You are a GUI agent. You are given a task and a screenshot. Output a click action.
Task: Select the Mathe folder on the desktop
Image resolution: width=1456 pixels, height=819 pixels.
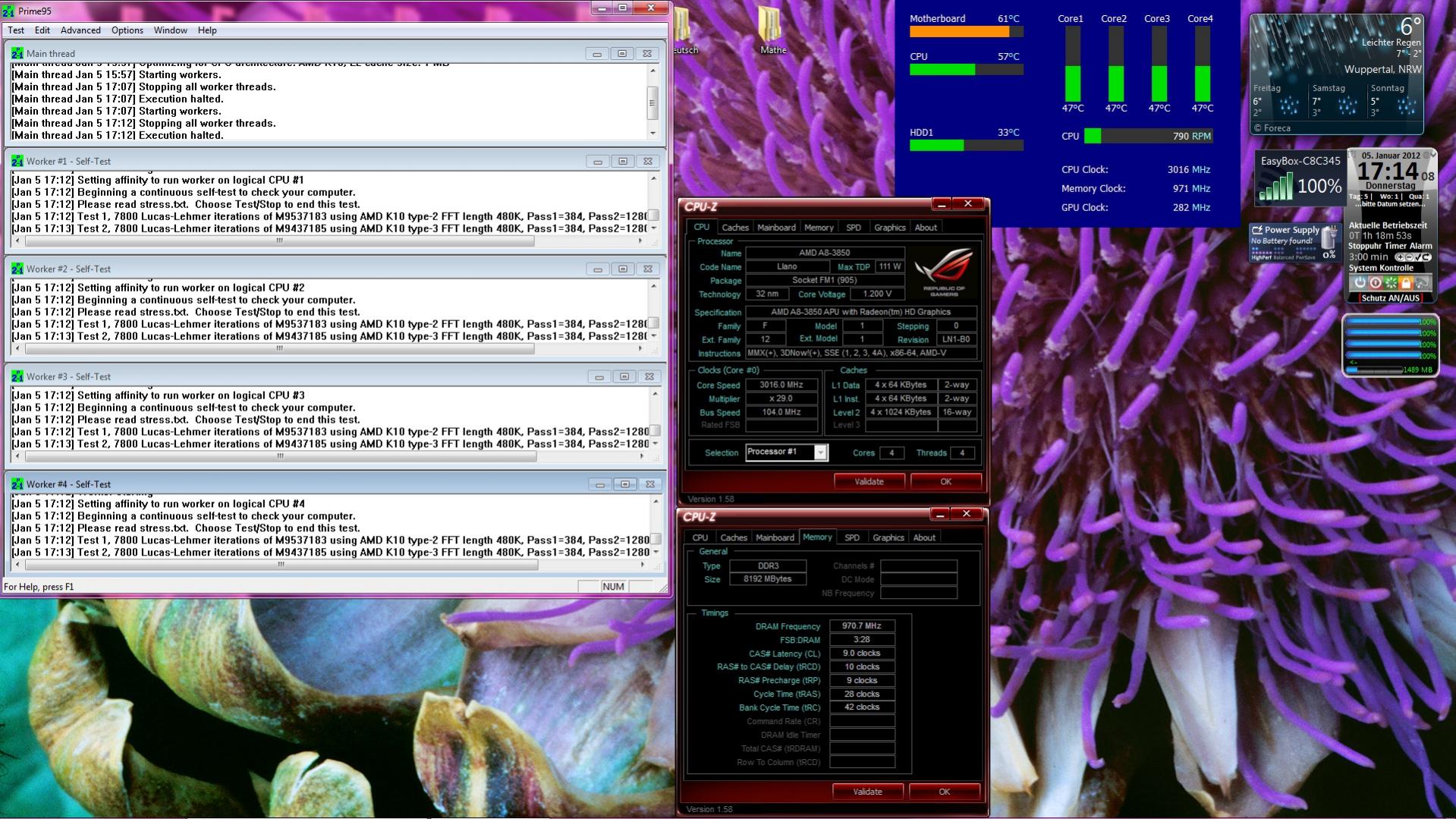(772, 32)
